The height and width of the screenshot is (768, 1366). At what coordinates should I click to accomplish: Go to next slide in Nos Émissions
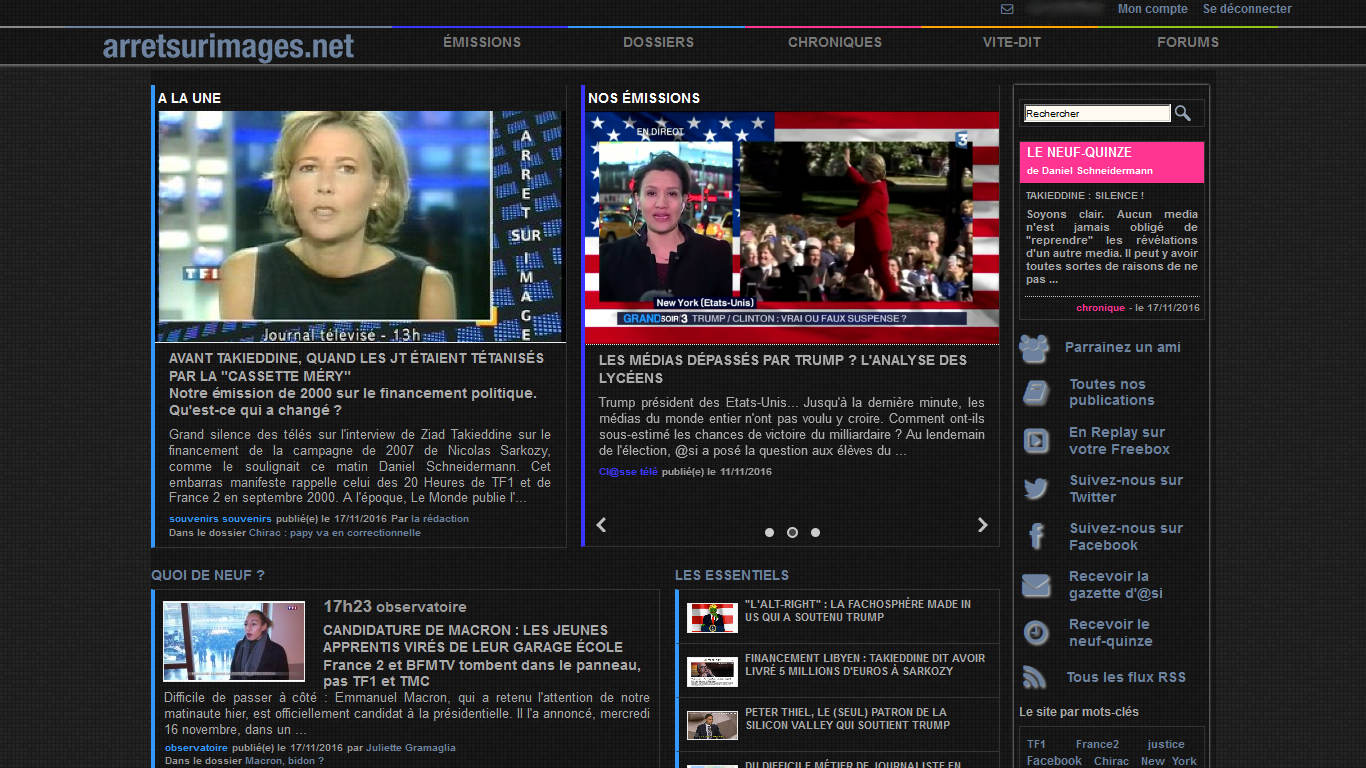point(982,525)
